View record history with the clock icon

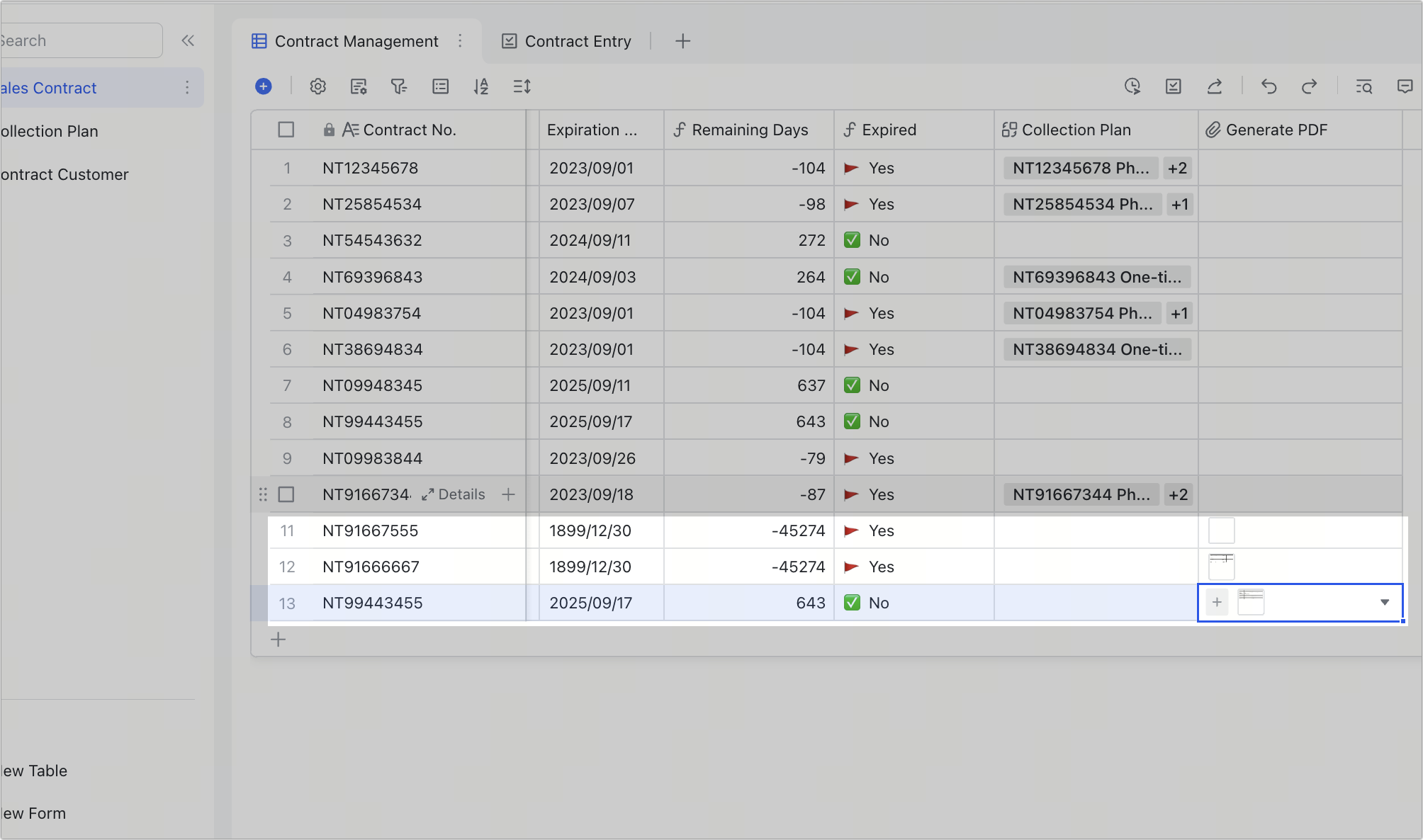1132,86
